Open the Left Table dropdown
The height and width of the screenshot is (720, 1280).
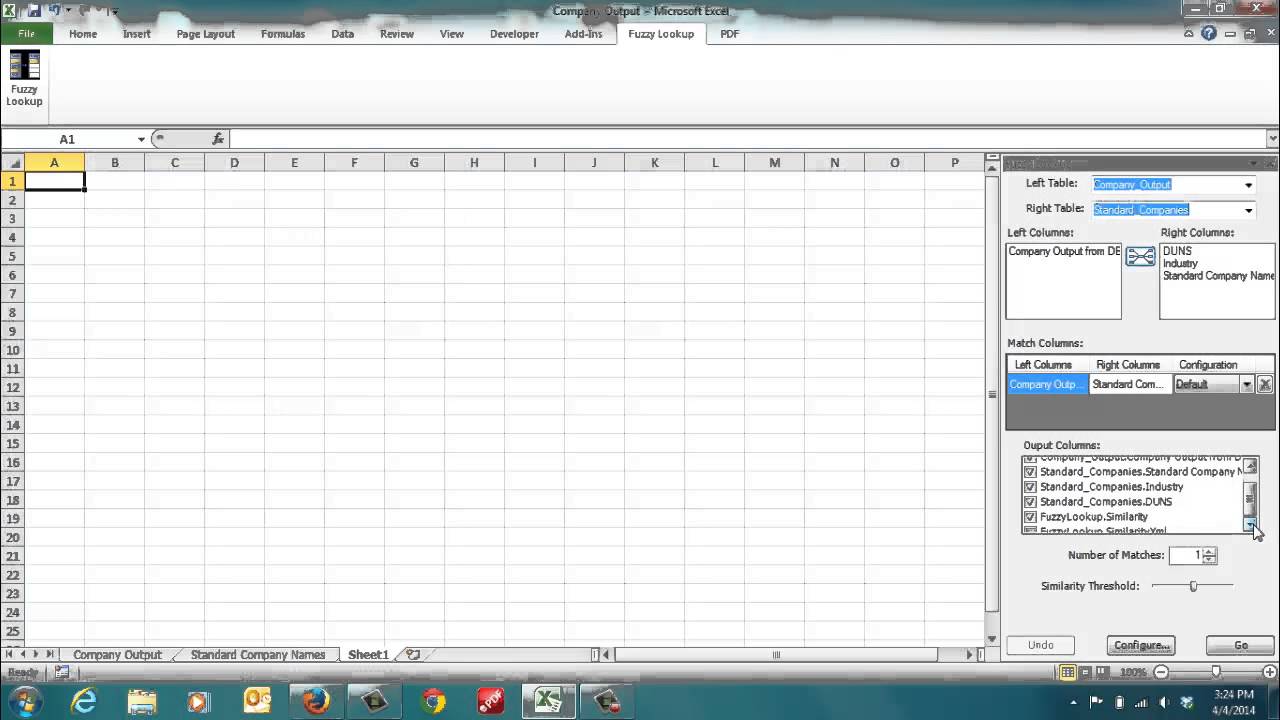click(1248, 185)
